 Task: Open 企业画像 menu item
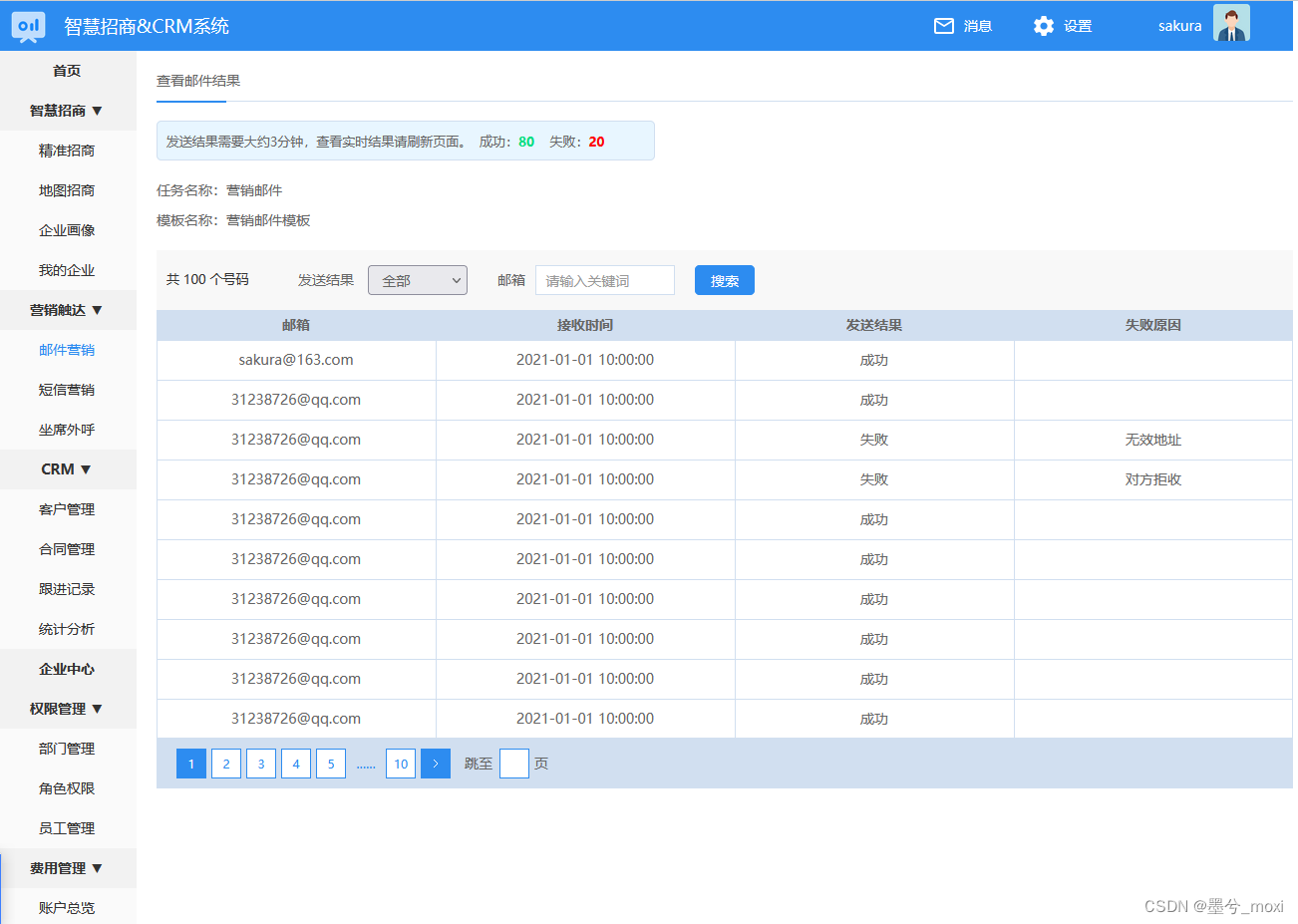[67, 230]
